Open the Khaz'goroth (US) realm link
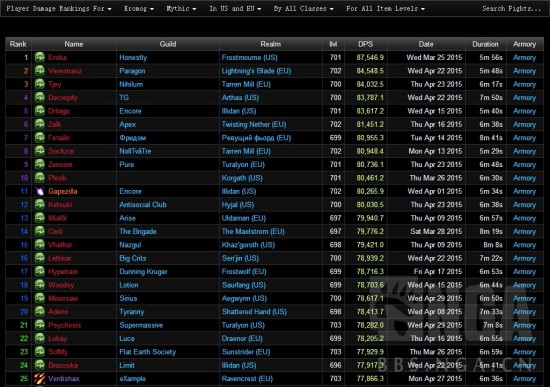Screen dimensions: 550x387 [248, 245]
